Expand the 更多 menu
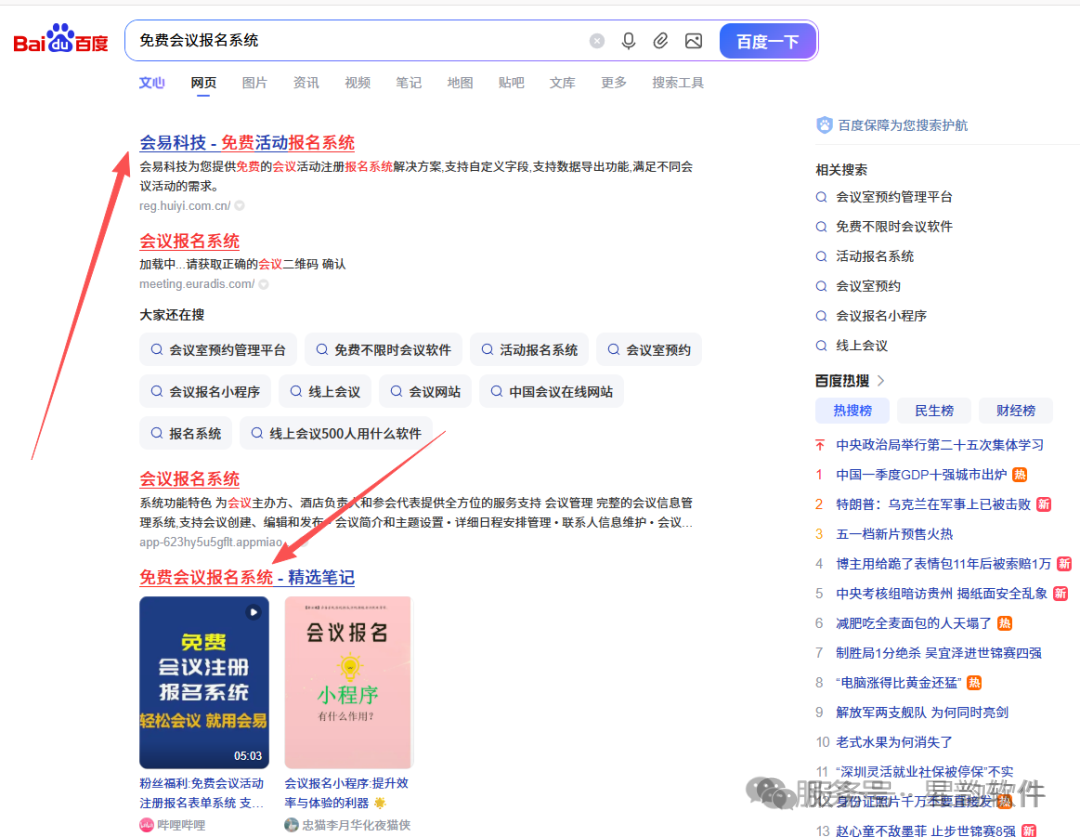This screenshot has height=837, width=1080. (x=614, y=83)
